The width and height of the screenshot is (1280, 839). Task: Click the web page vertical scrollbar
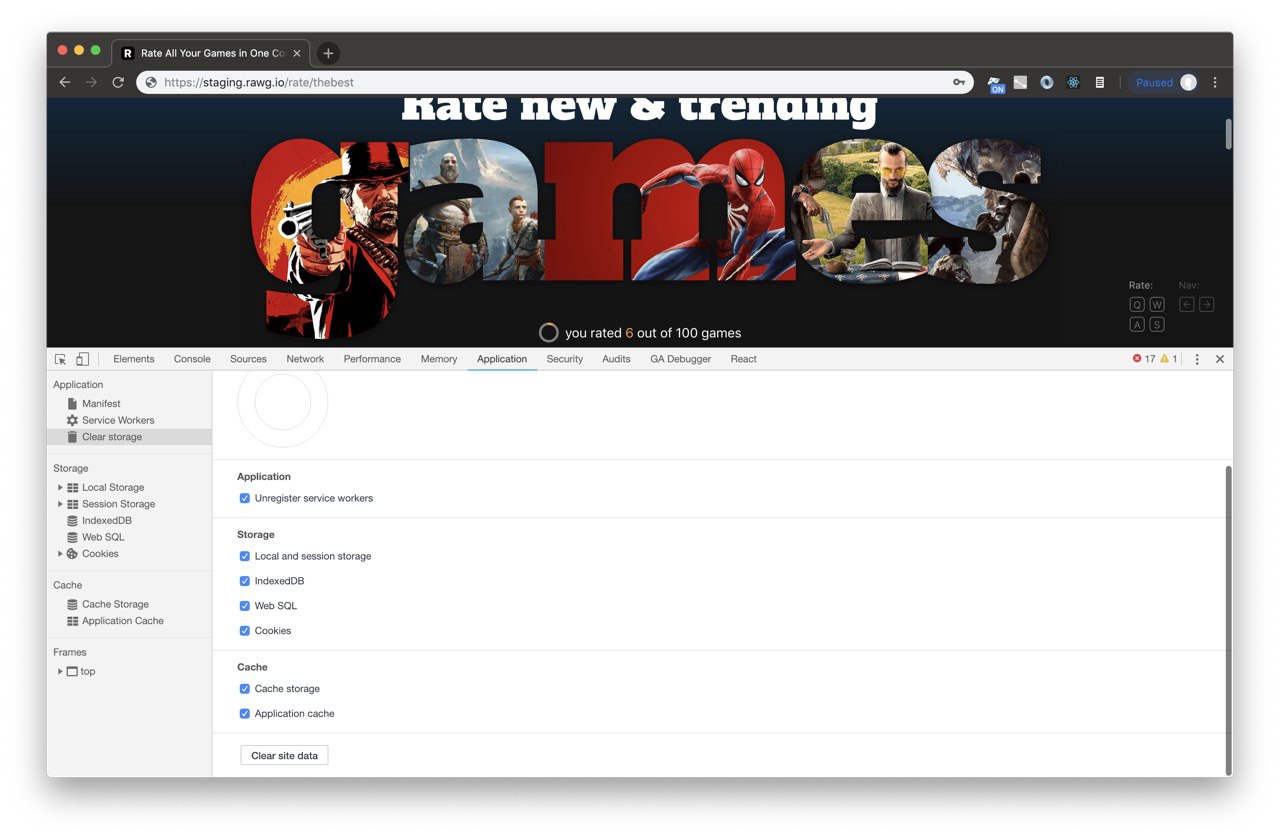coord(1228,134)
